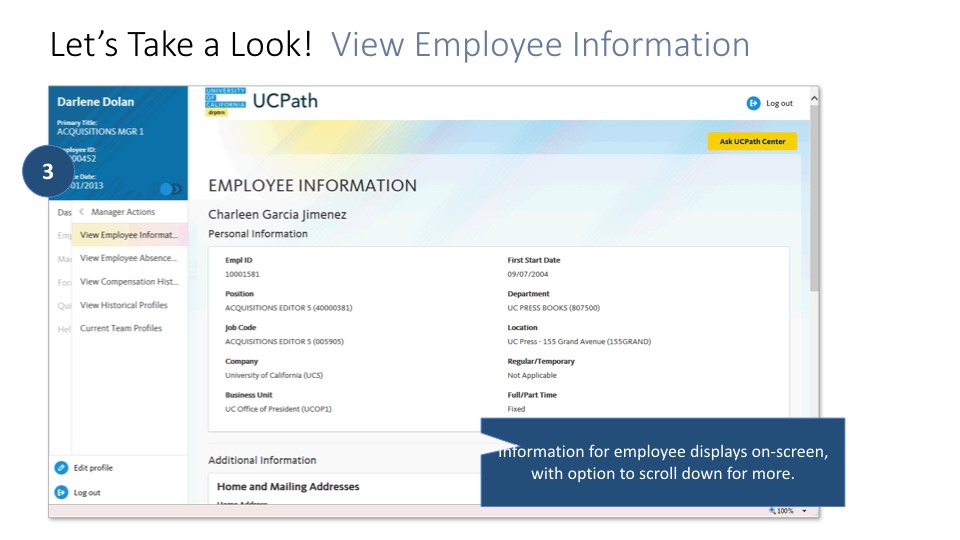Click the Fixed value under Full/Part Time
Screen dimensions: 960x540
[x=516, y=409]
